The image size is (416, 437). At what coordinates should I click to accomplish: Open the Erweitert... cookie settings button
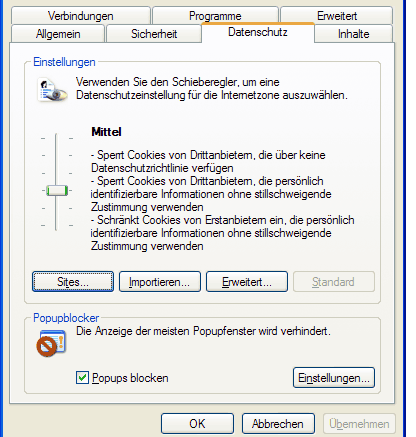[x=247, y=282]
